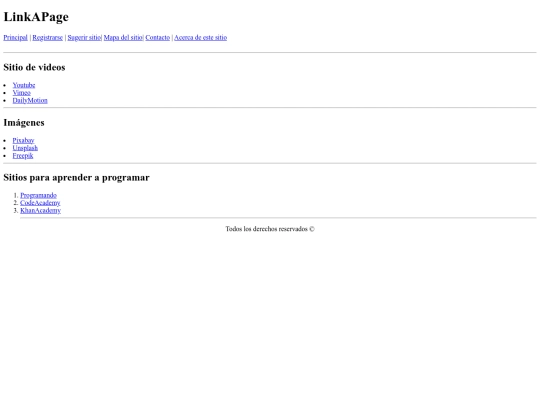The image size is (540, 405).
Task: Follow the Vimeo link
Action: pos(22,93)
